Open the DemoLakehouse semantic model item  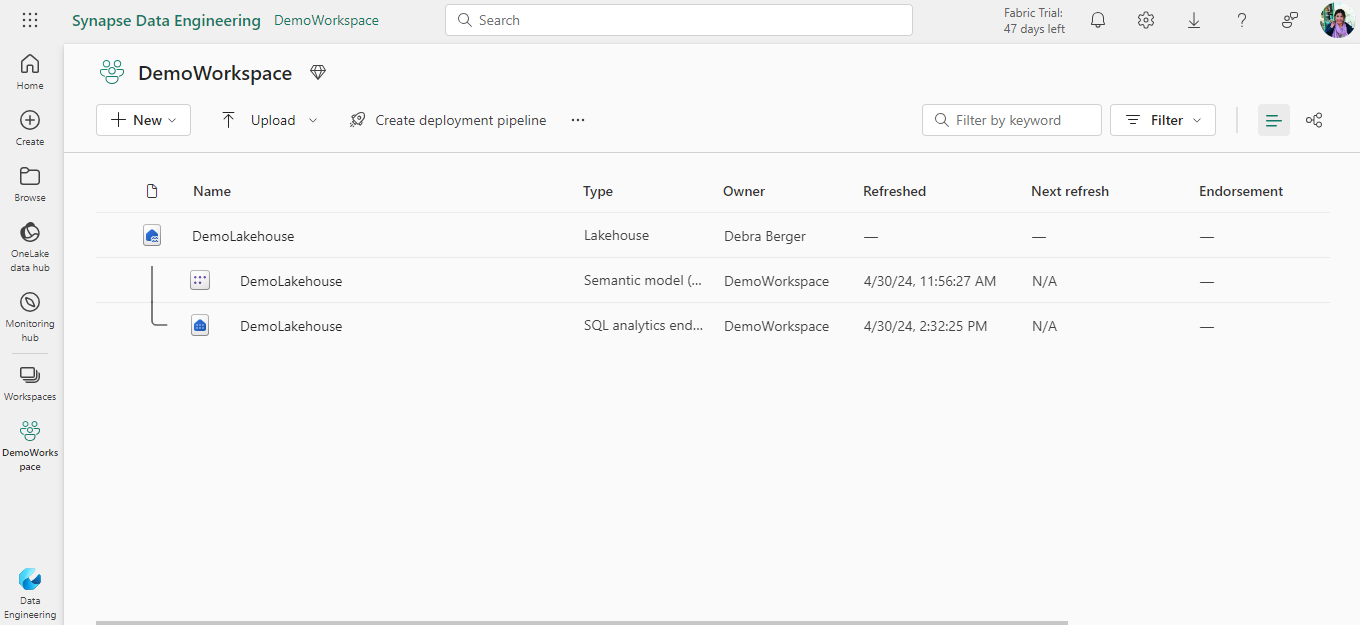point(291,281)
